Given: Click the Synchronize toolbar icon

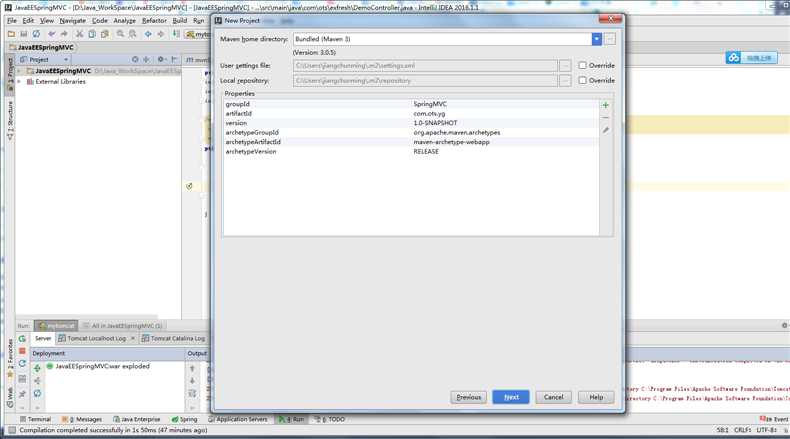Looking at the screenshot, I should pos(36,34).
